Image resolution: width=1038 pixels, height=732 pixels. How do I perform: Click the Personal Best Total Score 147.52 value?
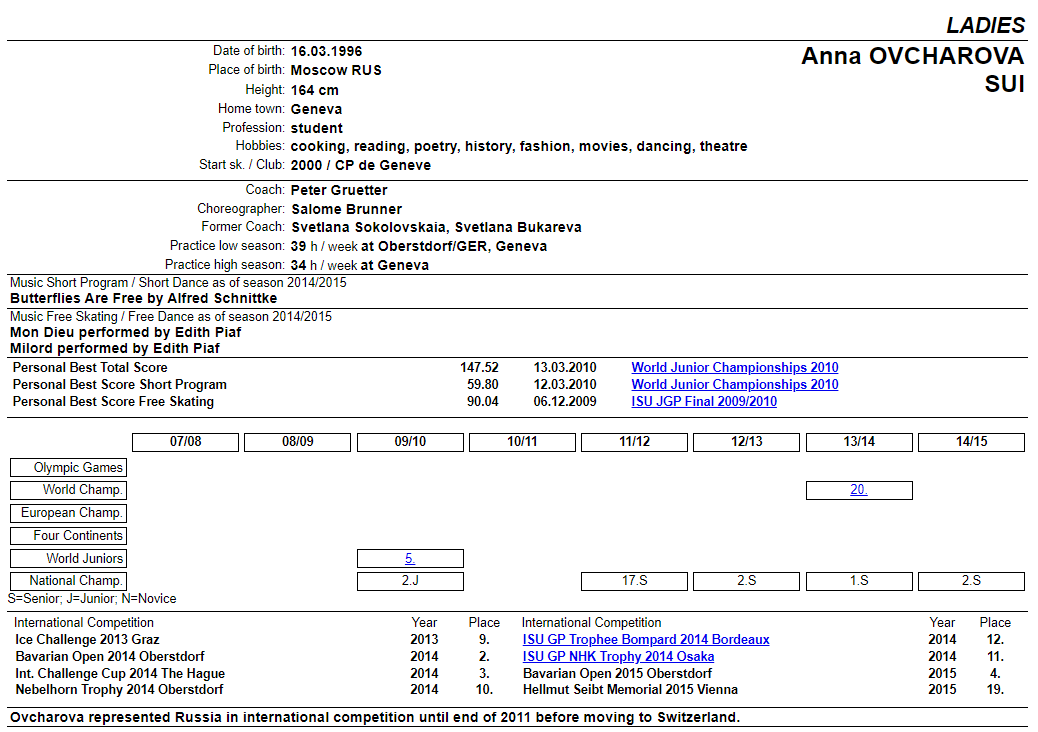pyautogui.click(x=479, y=367)
